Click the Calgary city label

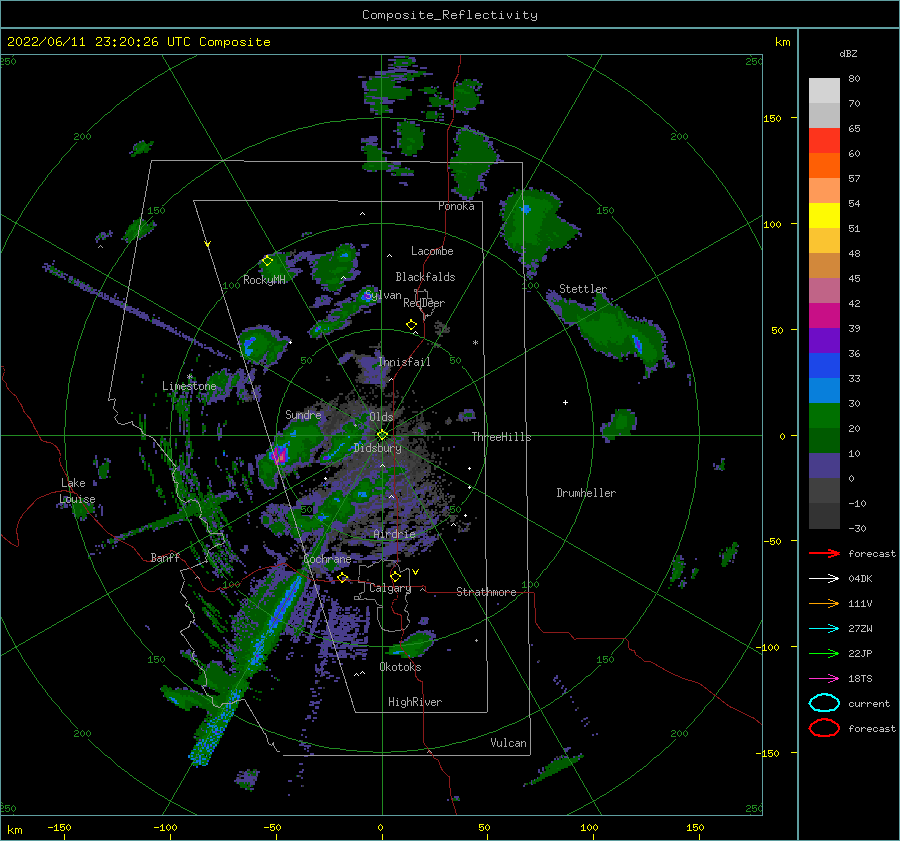(390, 588)
